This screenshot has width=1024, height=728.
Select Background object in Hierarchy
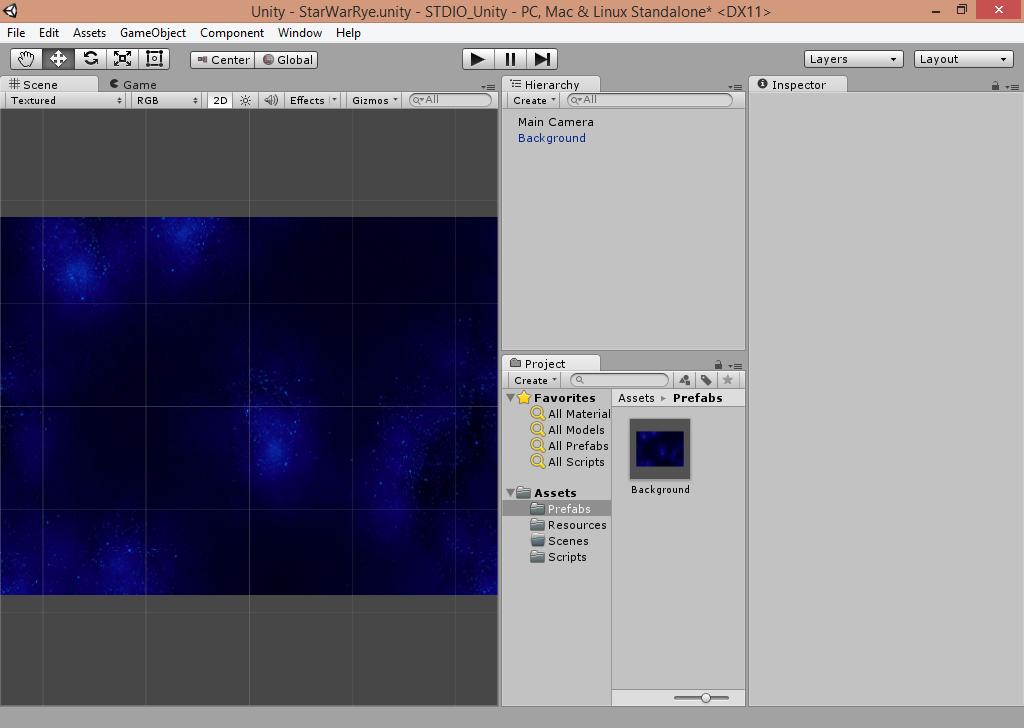click(x=552, y=138)
